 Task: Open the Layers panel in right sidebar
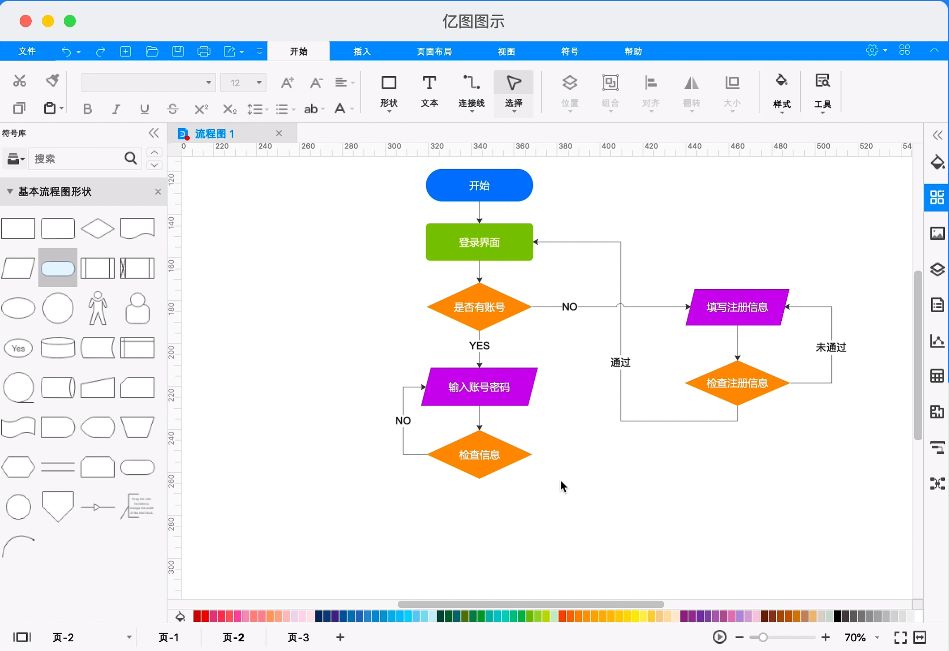point(937,268)
